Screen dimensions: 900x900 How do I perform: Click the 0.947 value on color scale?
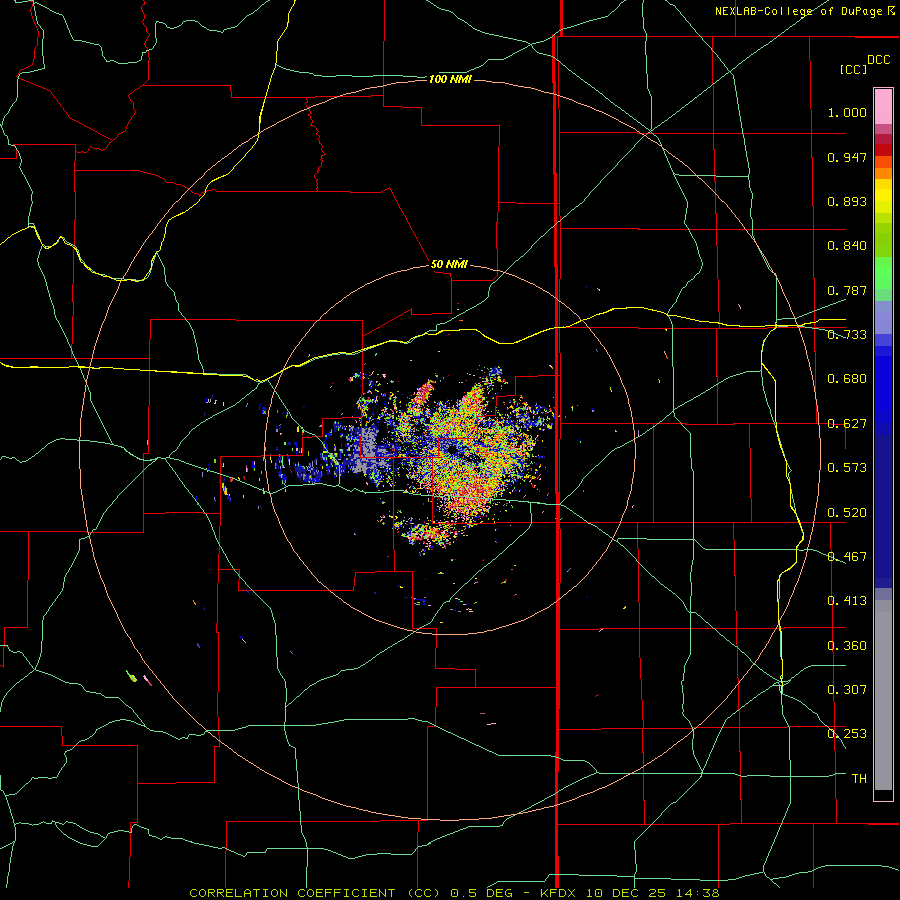[847, 157]
